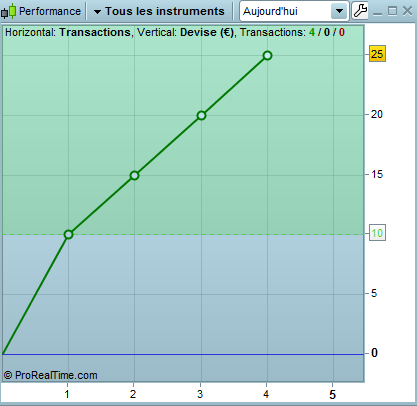Image resolution: width=417 pixels, height=406 pixels.
Task: Click horizontal axis label 5
Action: 332,395
